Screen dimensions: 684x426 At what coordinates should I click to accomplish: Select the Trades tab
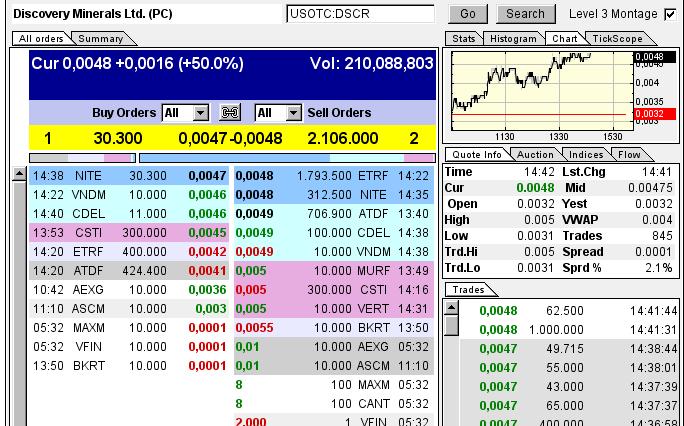pyautogui.click(x=468, y=290)
